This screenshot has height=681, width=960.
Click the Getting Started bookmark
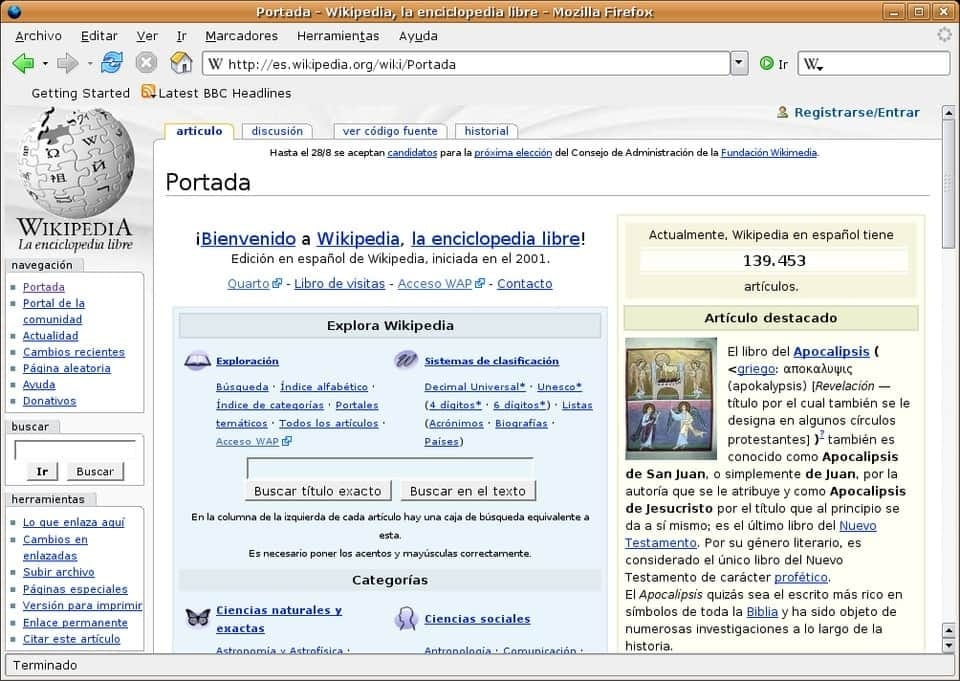pos(80,93)
